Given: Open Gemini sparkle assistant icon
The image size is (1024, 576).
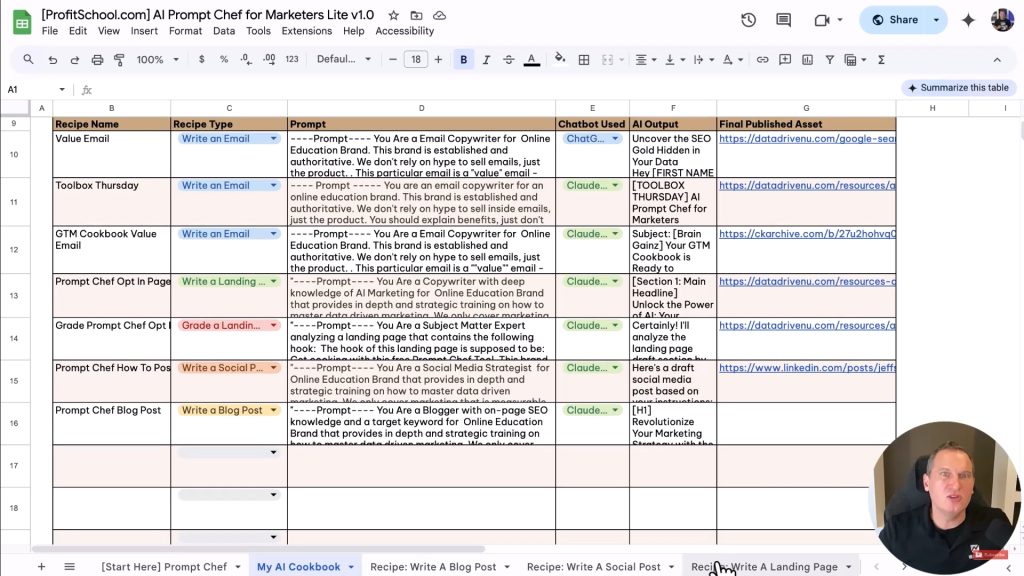Looking at the screenshot, I should point(968,20).
